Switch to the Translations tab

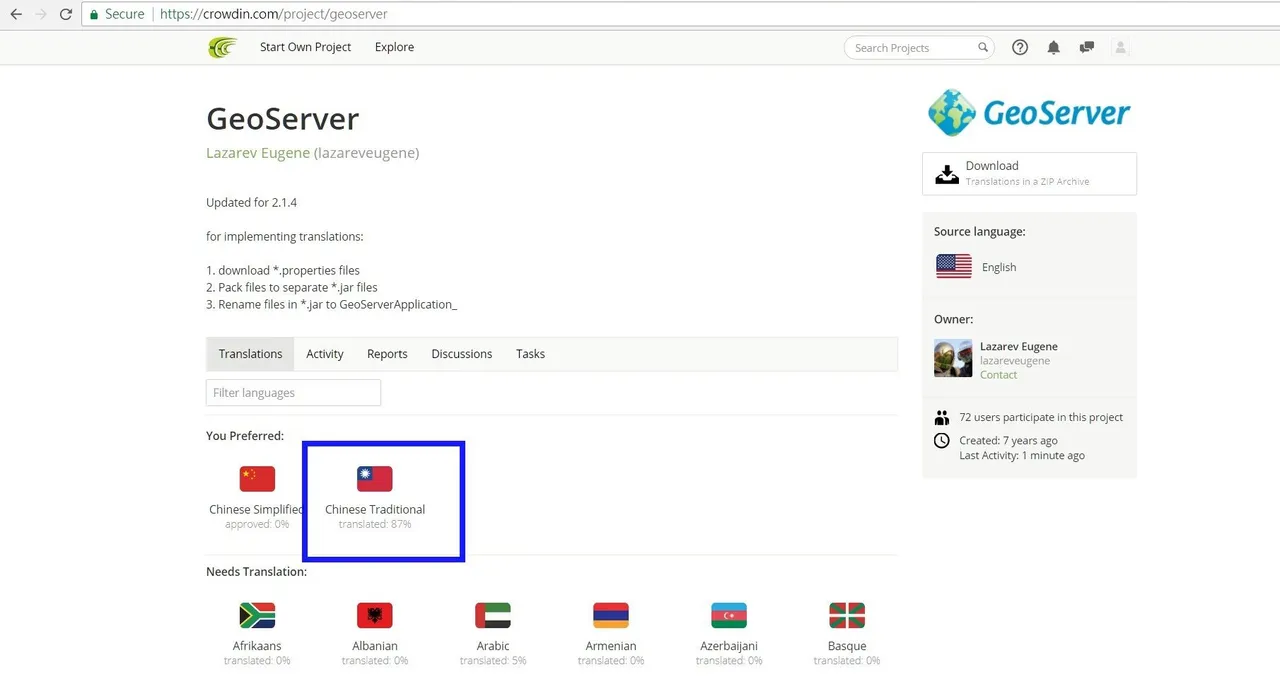point(250,354)
